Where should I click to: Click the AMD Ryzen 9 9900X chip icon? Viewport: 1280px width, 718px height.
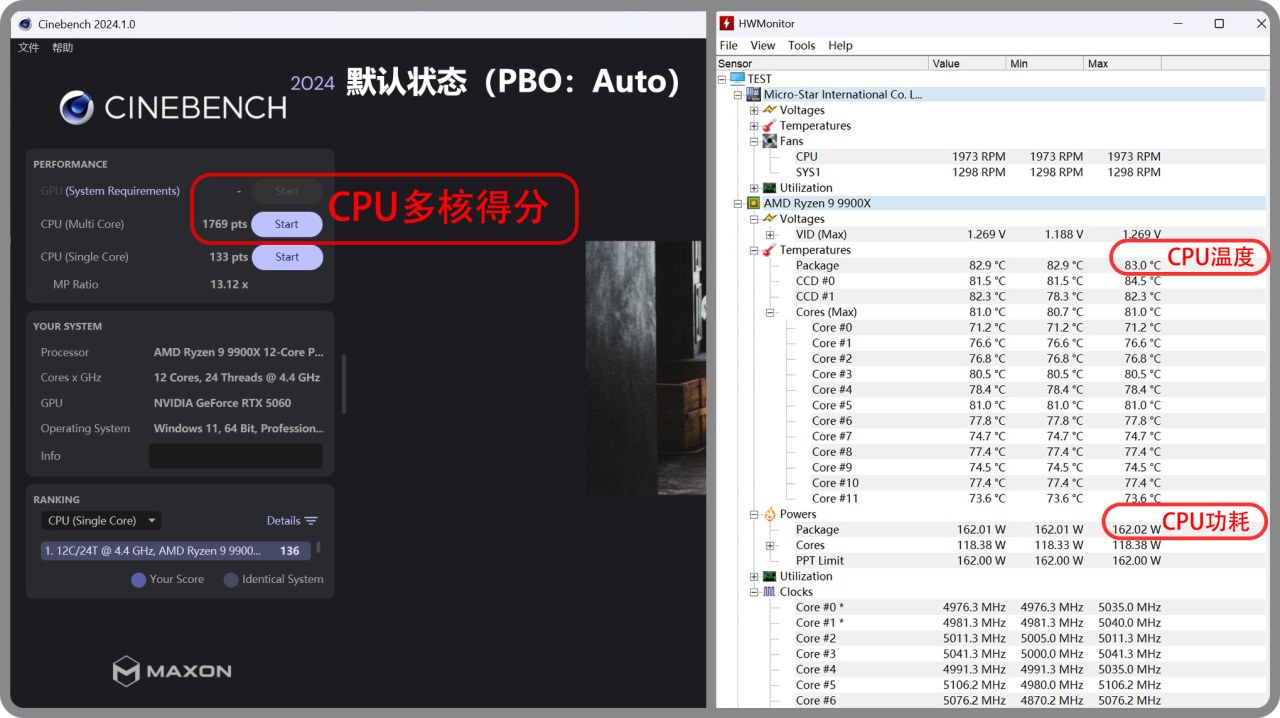tap(754, 203)
